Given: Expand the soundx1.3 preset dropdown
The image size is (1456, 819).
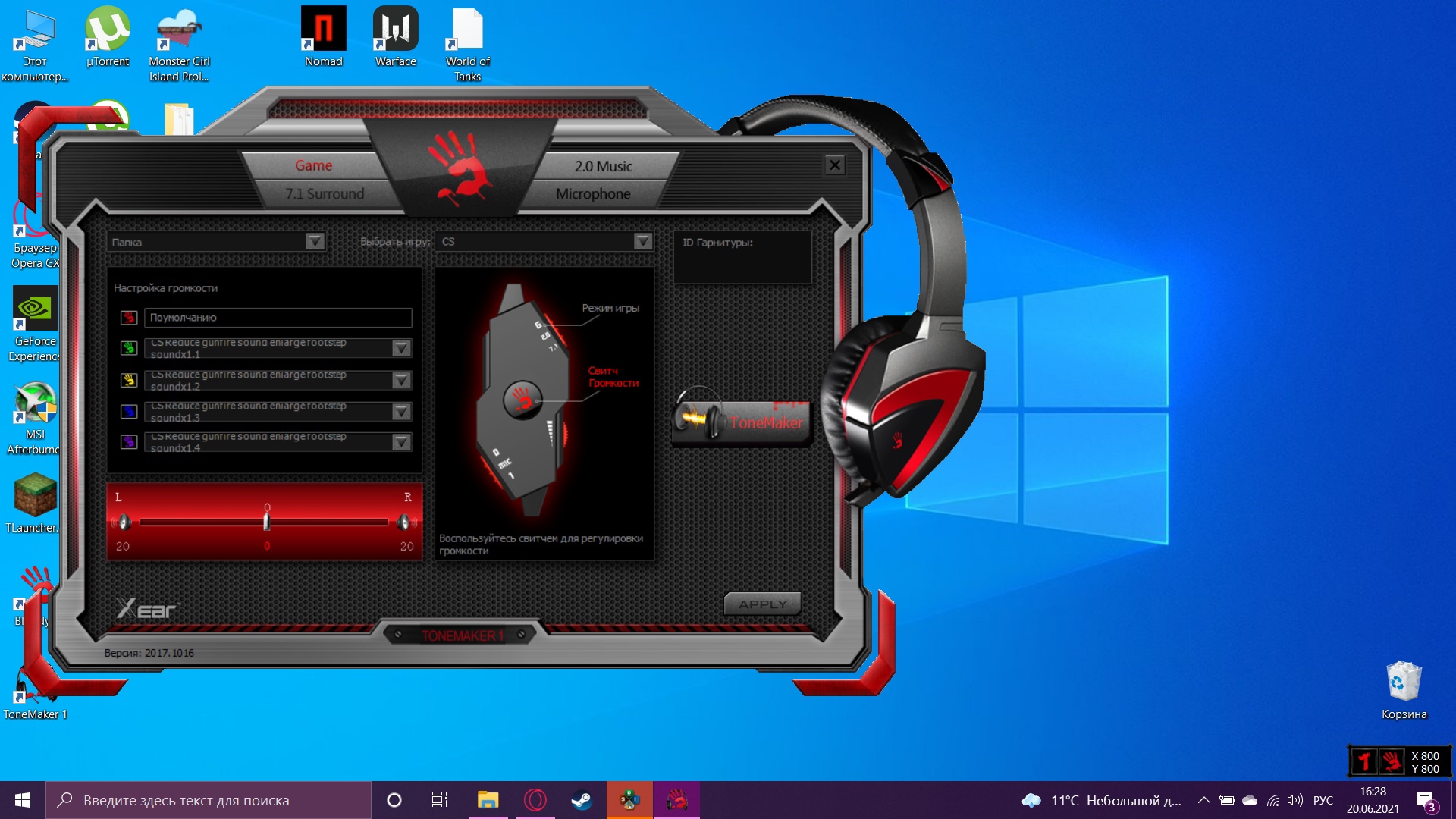Looking at the screenshot, I should [x=401, y=412].
